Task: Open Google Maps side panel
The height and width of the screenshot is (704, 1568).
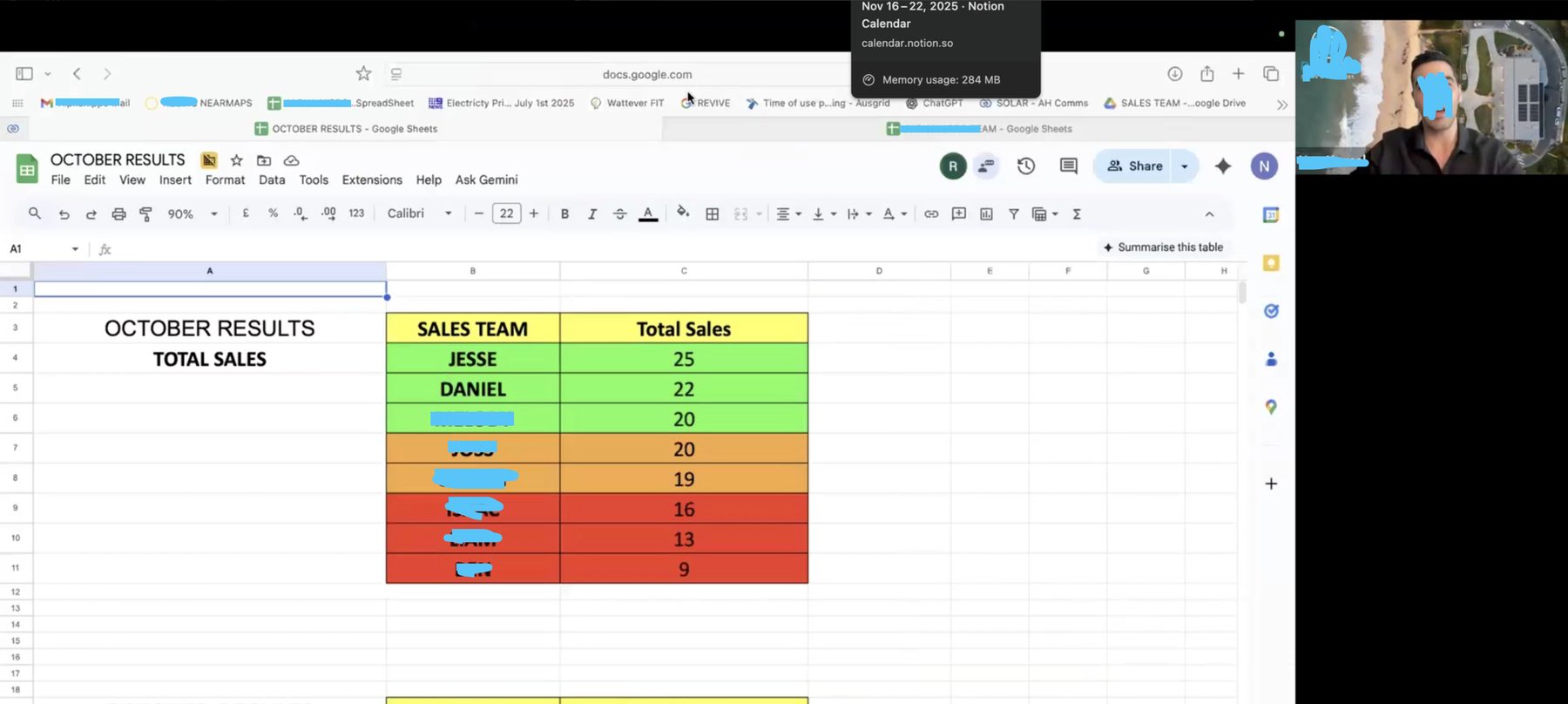Action: click(1271, 407)
